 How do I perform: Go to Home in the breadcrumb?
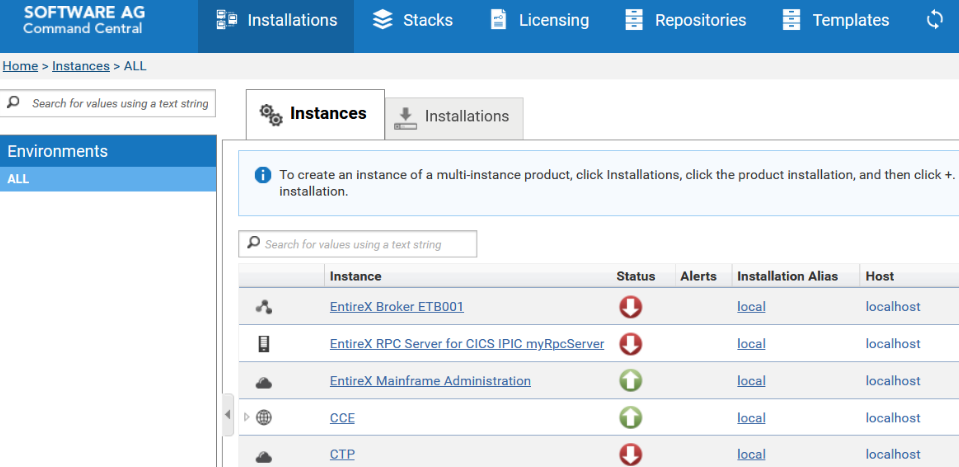[x=20, y=66]
